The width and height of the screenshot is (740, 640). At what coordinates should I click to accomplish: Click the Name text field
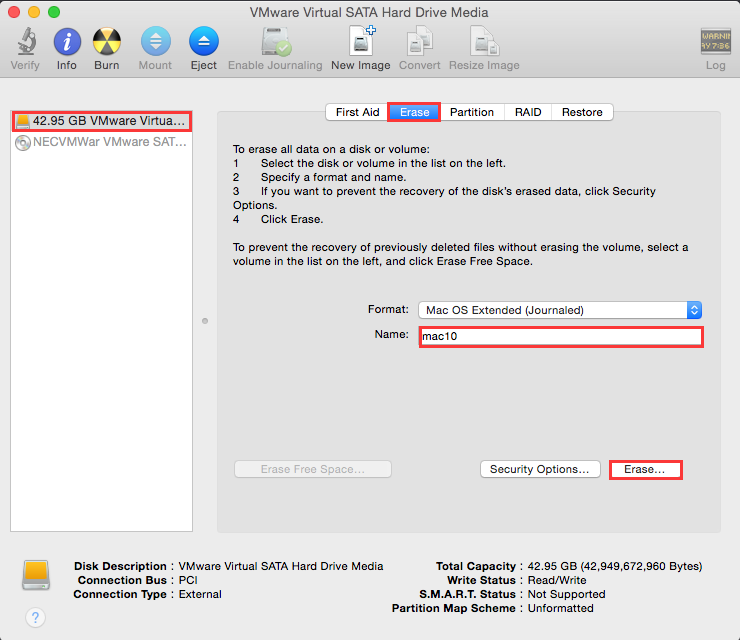(x=561, y=337)
